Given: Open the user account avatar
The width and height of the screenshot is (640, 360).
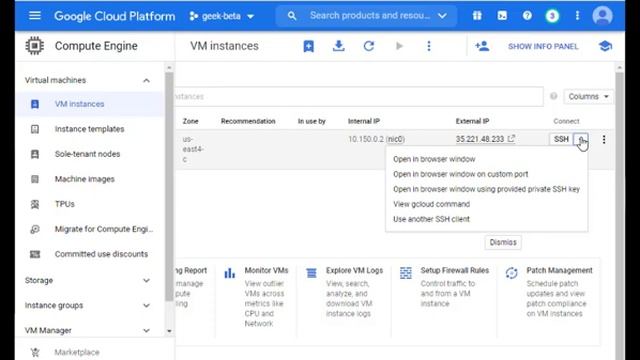Looking at the screenshot, I should (602, 16).
